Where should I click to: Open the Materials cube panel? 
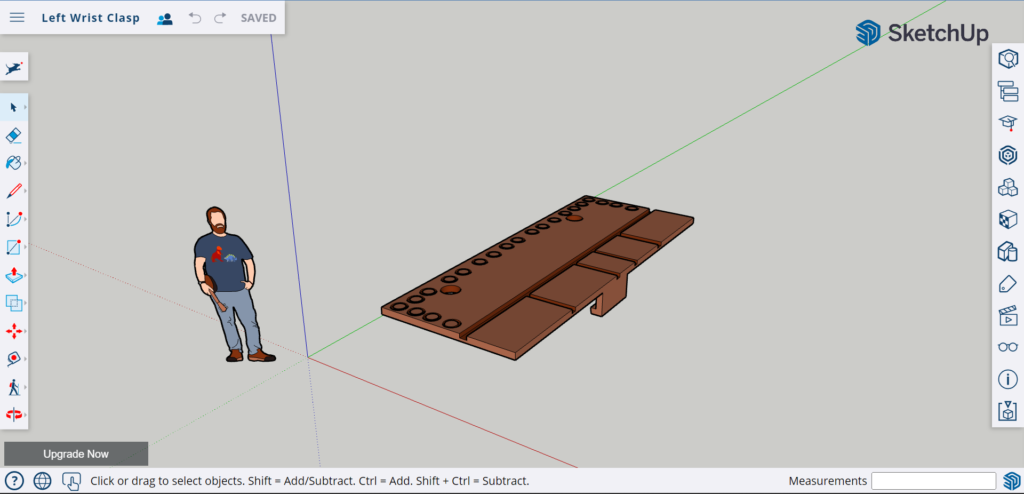(1008, 220)
